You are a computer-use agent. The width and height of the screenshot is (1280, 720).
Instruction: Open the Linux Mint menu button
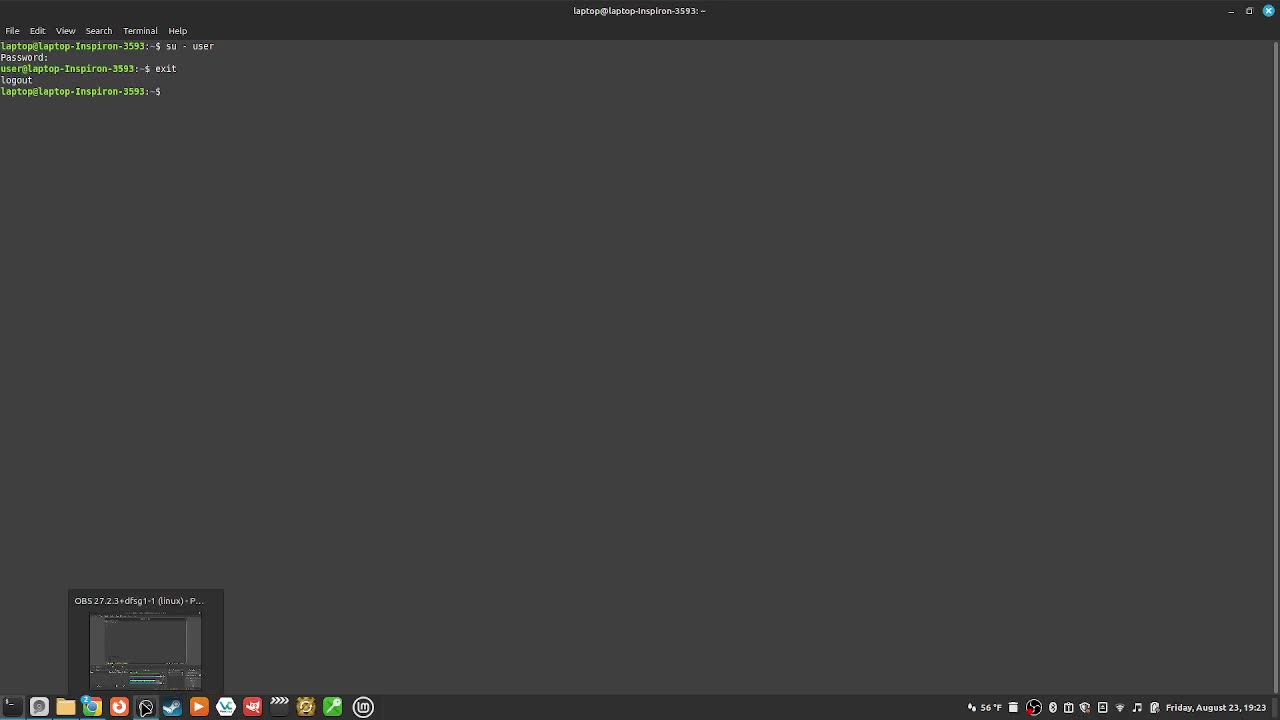[364, 707]
